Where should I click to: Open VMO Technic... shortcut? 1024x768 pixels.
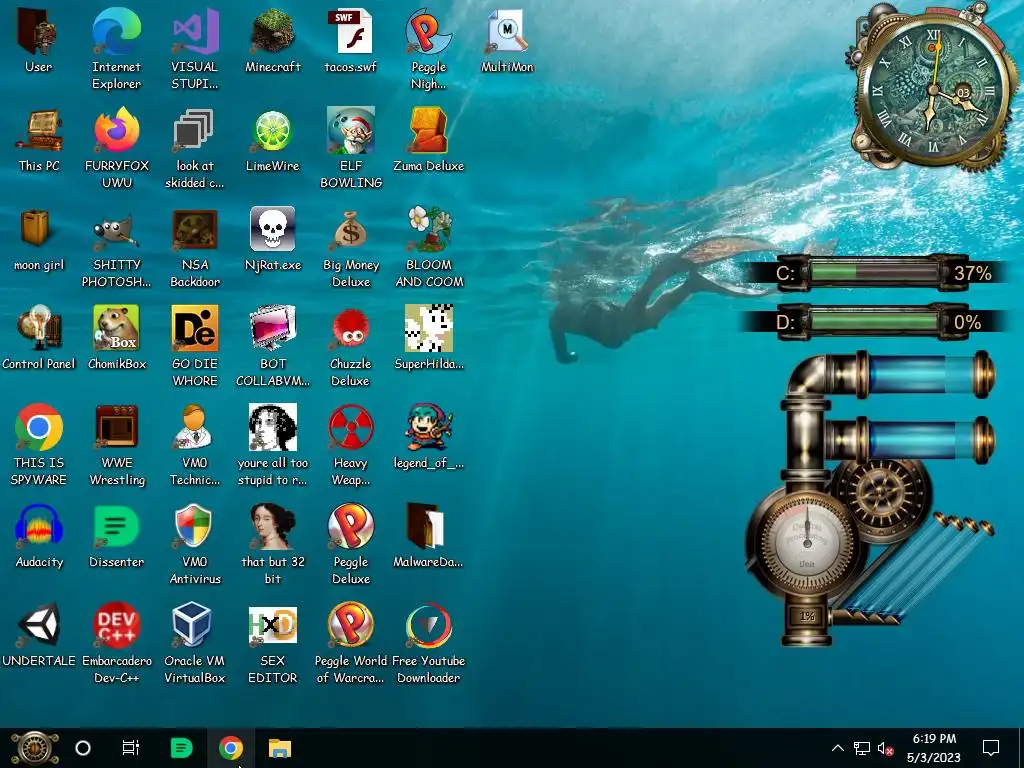(x=195, y=445)
